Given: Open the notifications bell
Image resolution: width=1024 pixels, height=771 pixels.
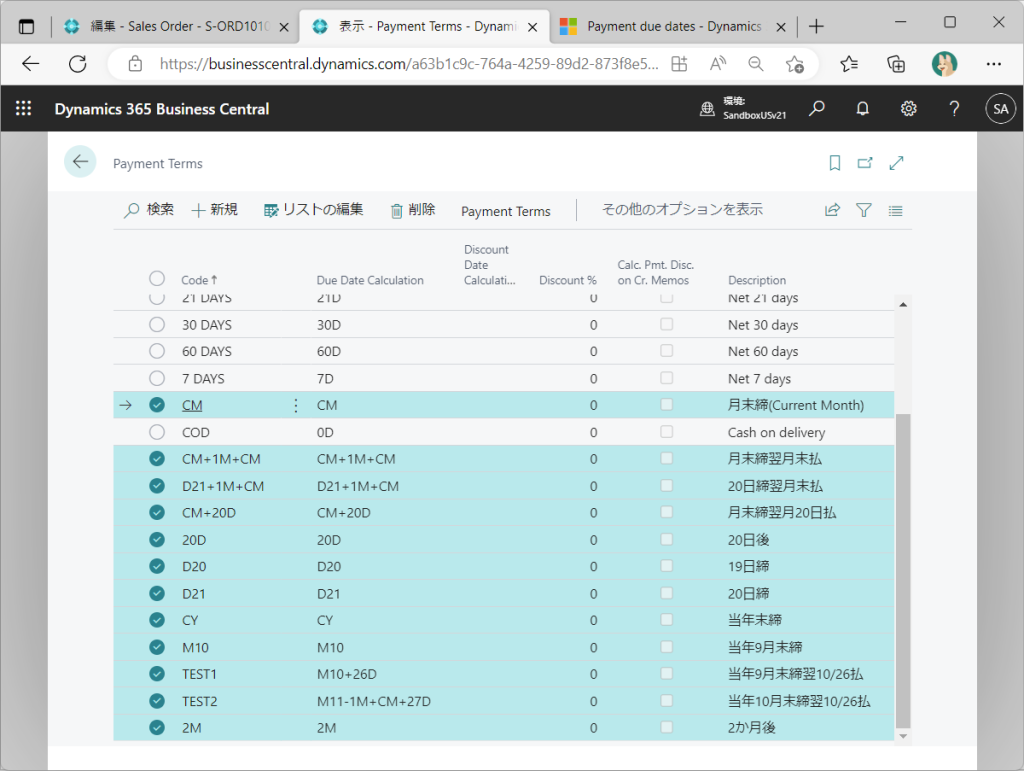Looking at the screenshot, I should [x=863, y=108].
